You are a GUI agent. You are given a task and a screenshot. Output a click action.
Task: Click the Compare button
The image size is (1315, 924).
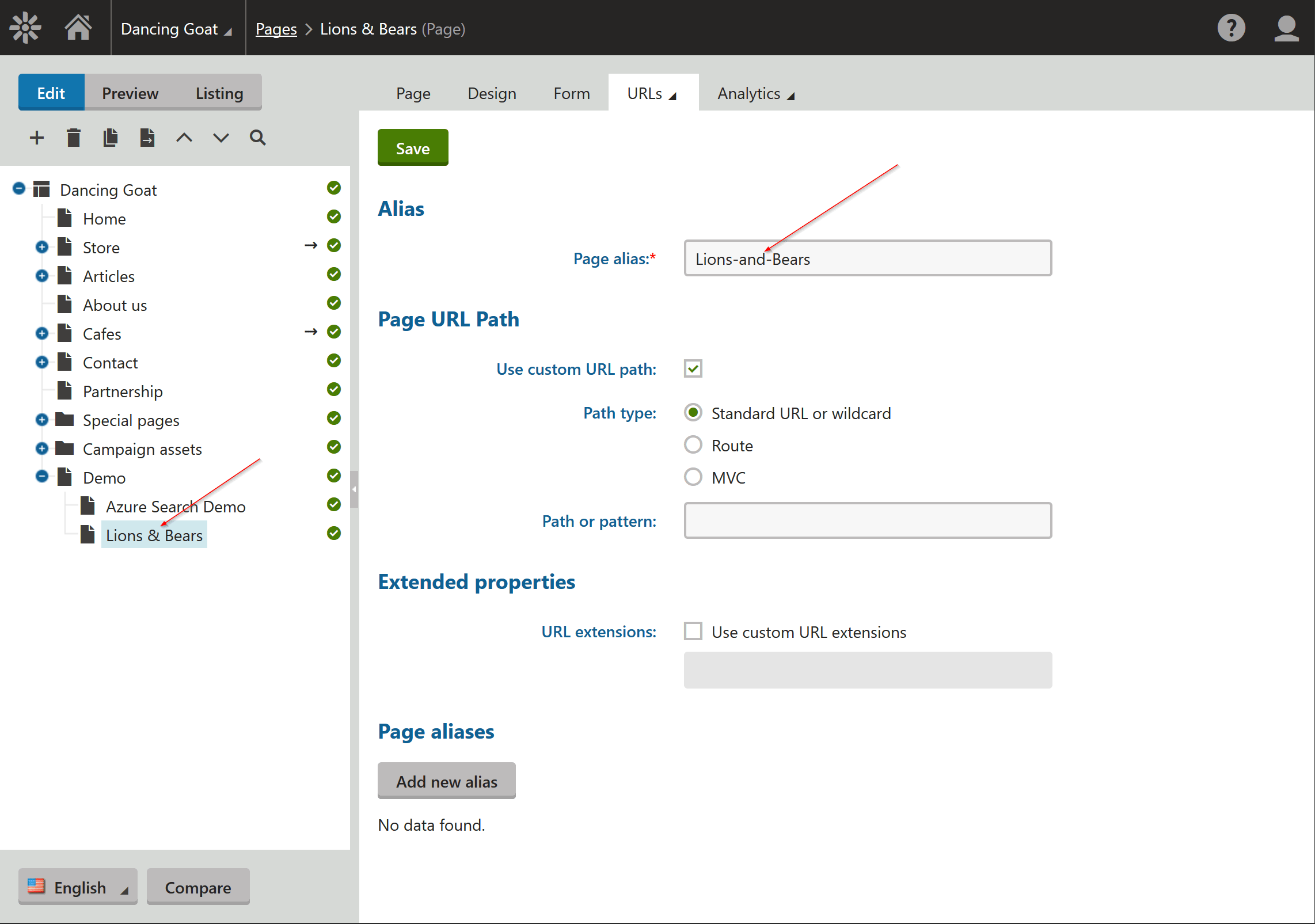[198, 887]
